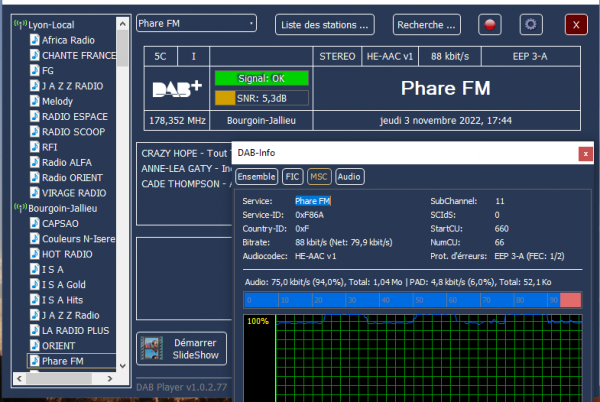Click the red record button icon

[490, 25]
